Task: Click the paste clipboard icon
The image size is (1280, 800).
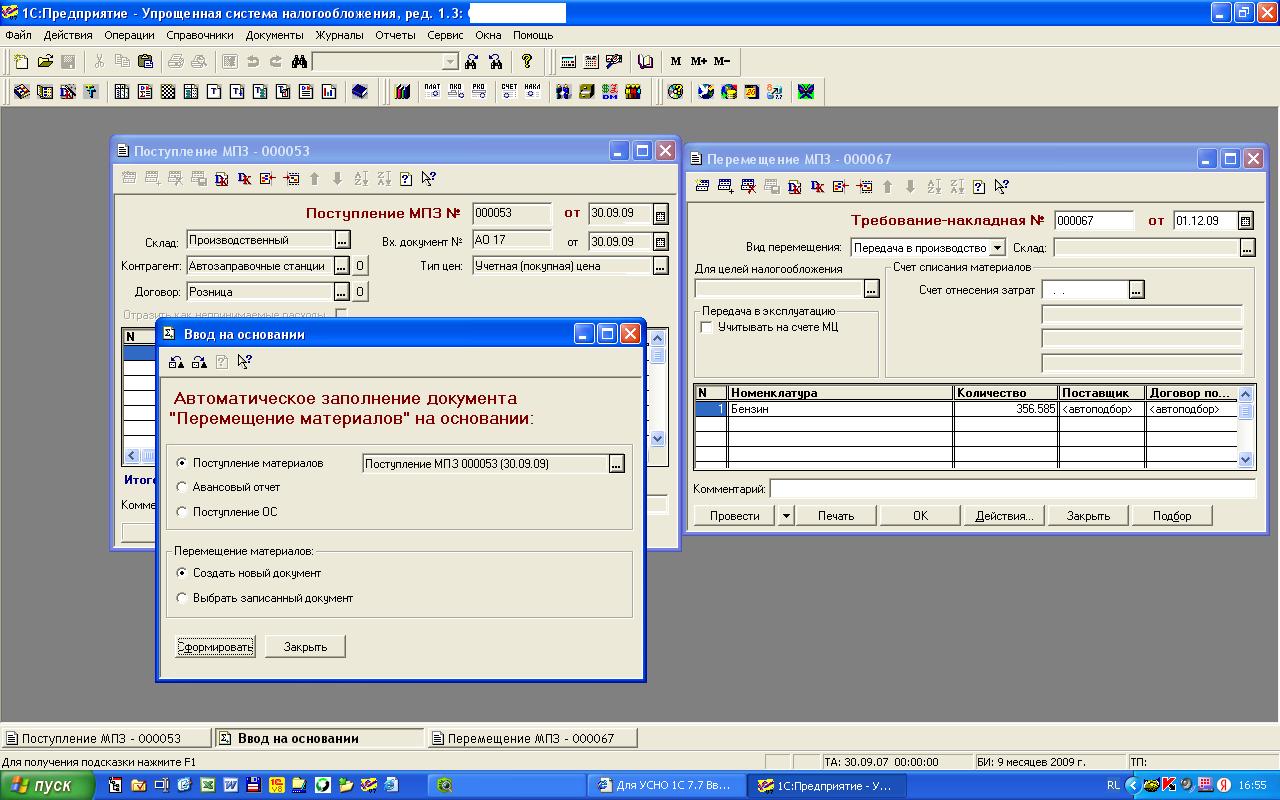Action: coord(146,61)
